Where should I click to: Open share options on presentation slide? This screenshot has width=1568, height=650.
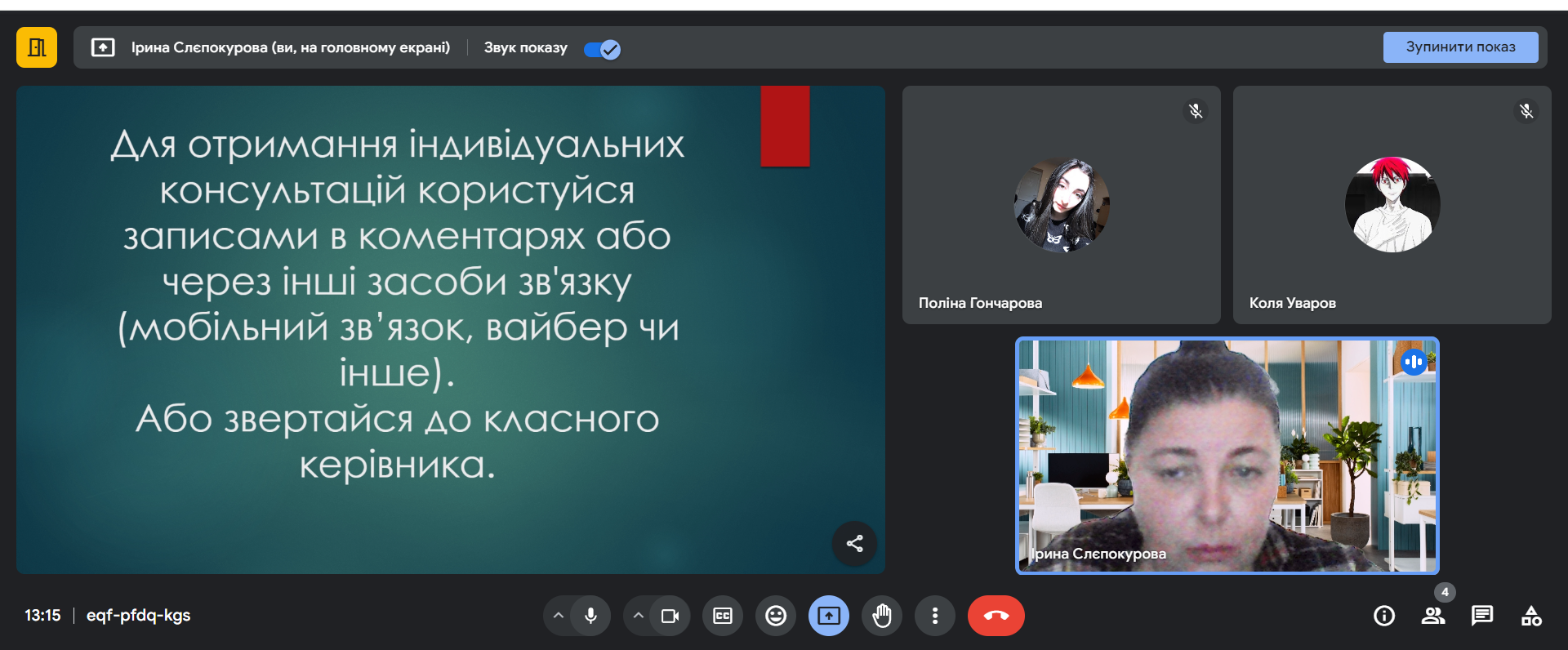854,543
